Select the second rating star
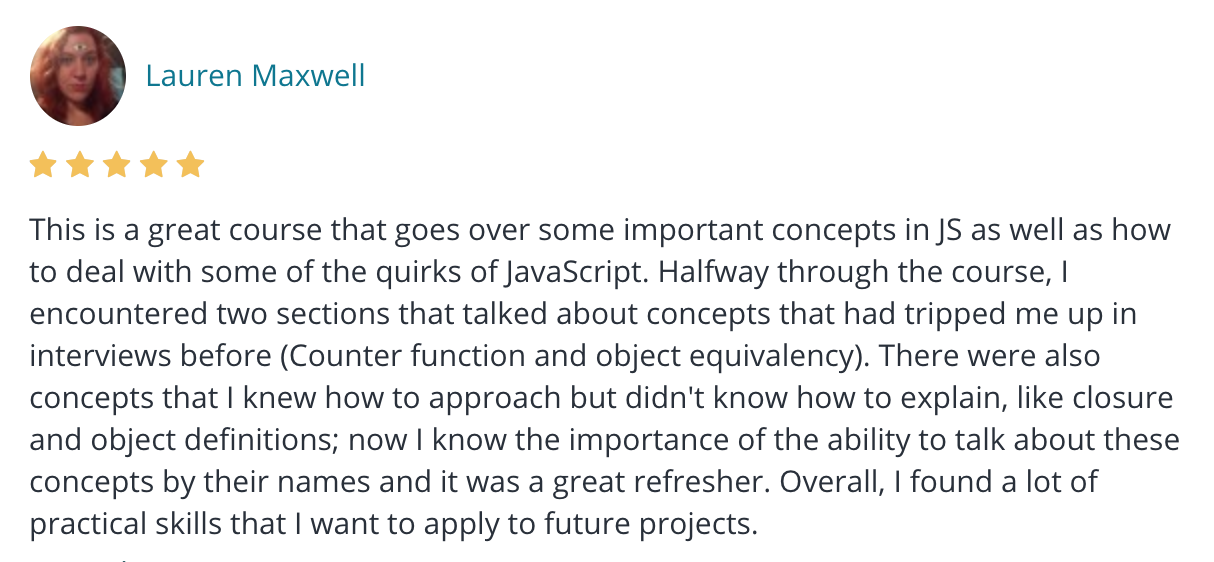 (x=79, y=165)
